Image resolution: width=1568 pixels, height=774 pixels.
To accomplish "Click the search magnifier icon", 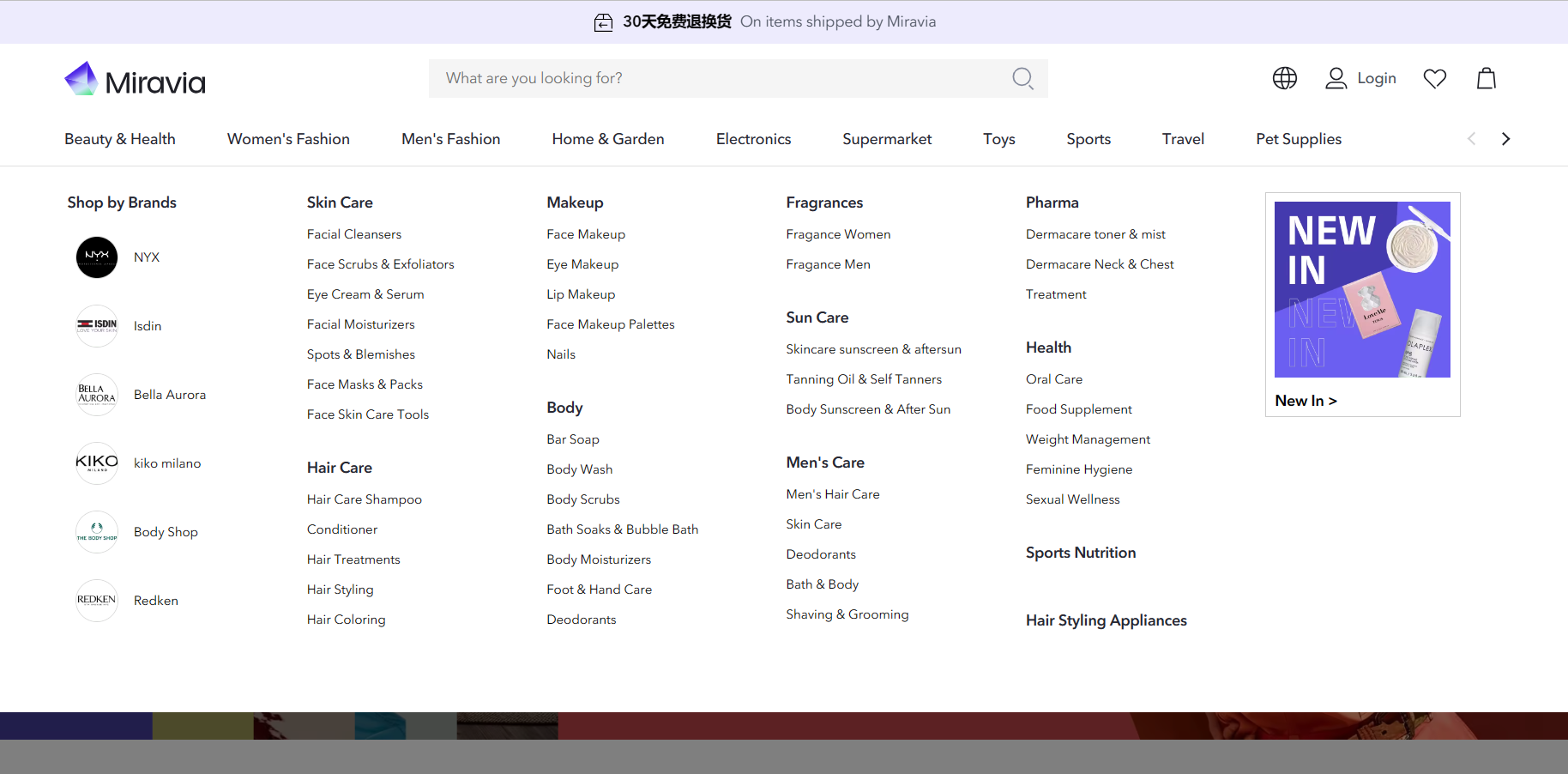I will click(1022, 78).
